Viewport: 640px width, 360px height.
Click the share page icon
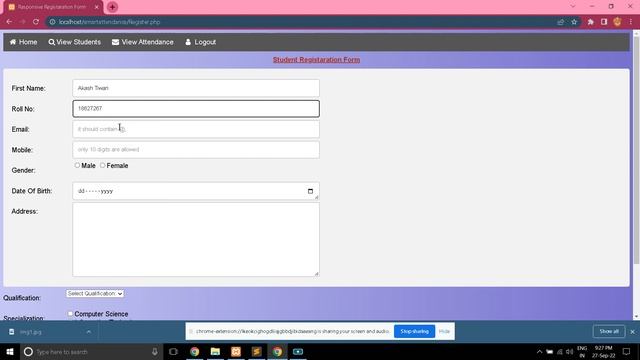(x=560, y=22)
